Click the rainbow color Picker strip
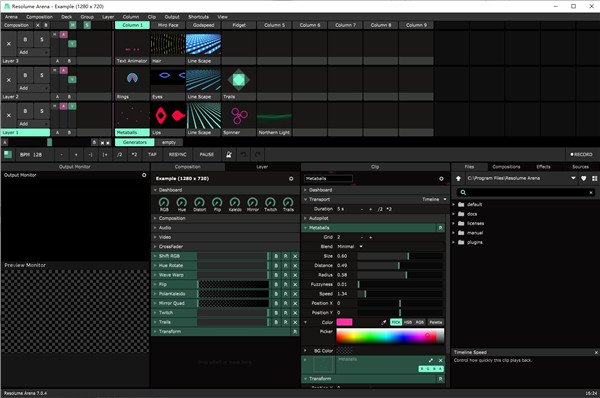 tap(390, 336)
